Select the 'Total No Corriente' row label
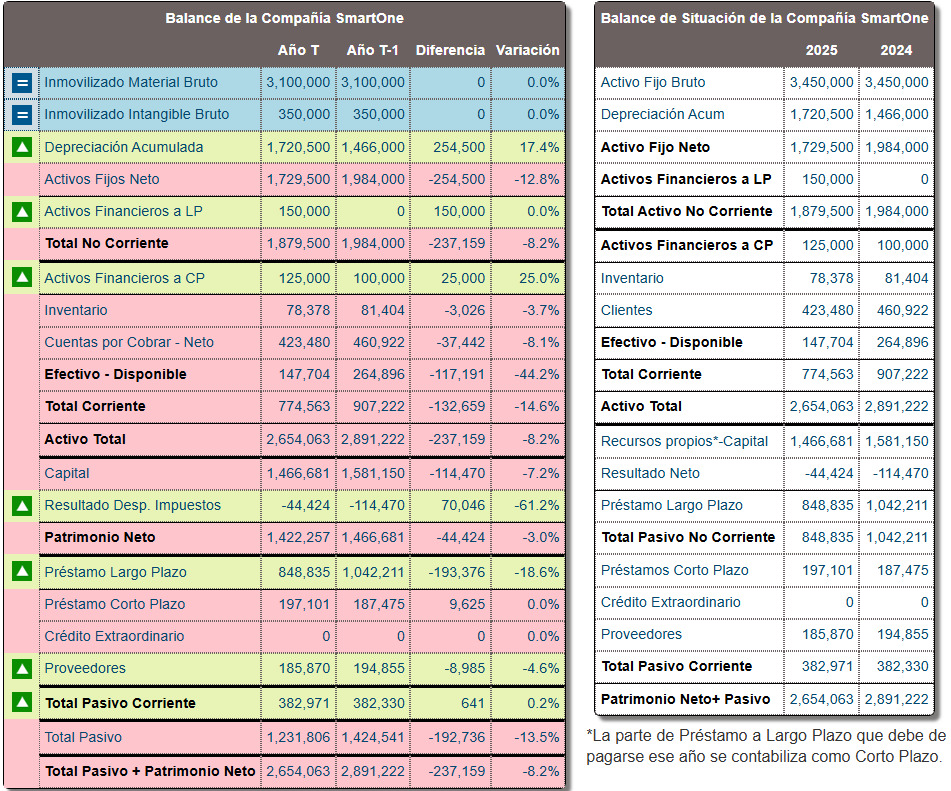The width and height of the screenshot is (951, 791). click(x=107, y=243)
